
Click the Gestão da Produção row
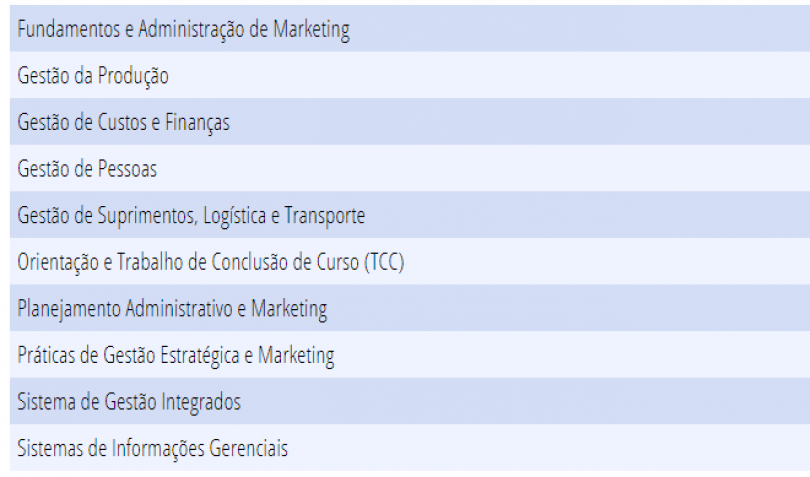(410, 75)
